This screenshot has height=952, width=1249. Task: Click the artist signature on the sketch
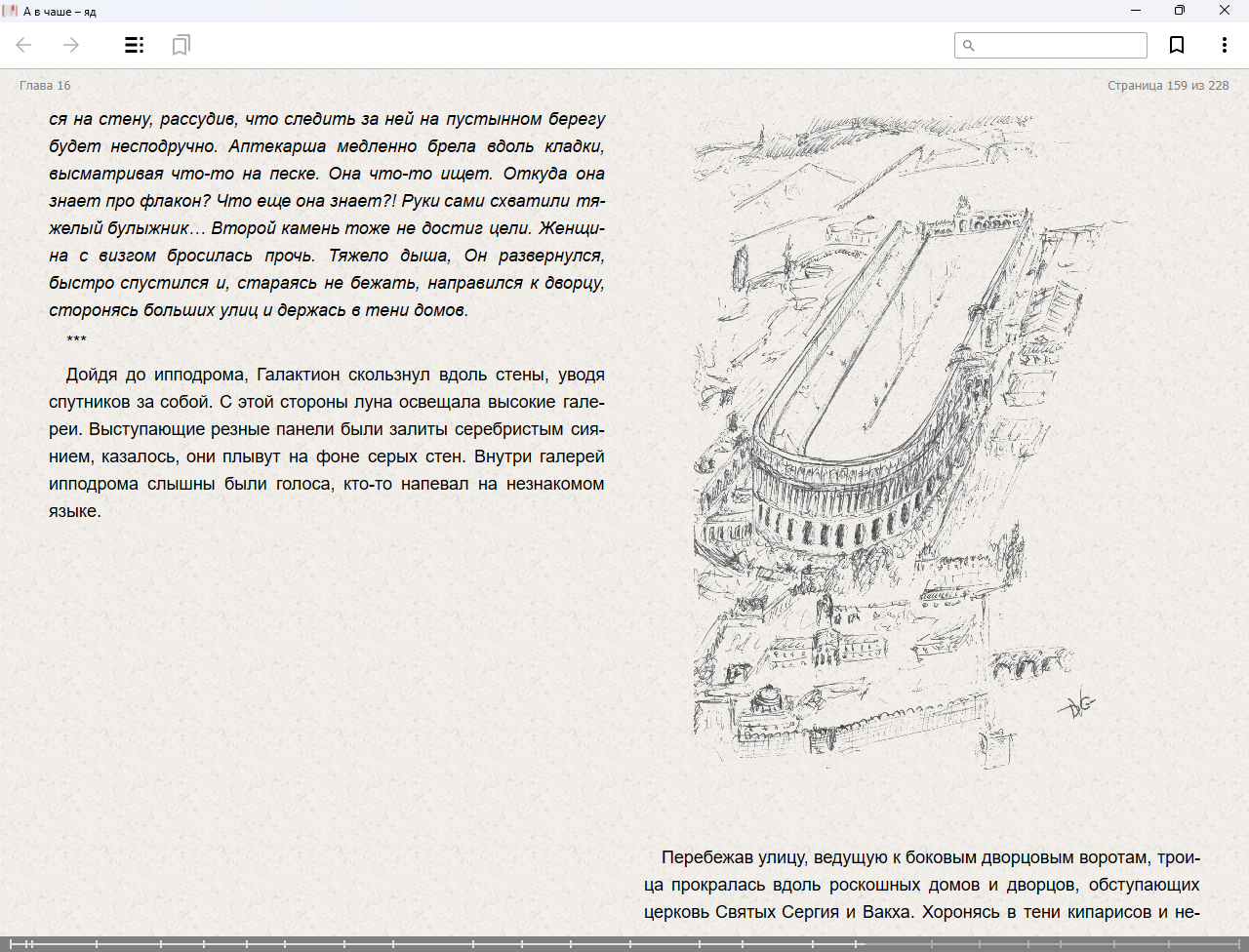1077,705
